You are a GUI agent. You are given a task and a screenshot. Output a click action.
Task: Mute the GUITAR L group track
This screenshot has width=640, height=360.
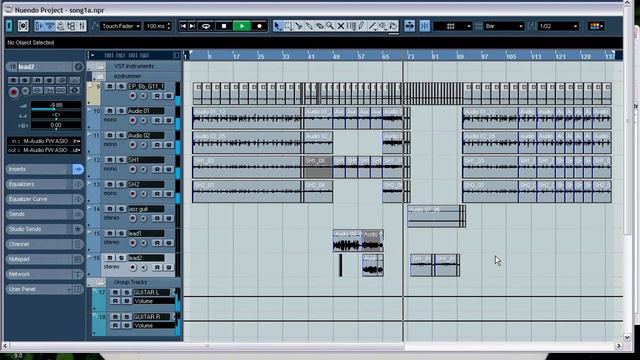(115, 292)
